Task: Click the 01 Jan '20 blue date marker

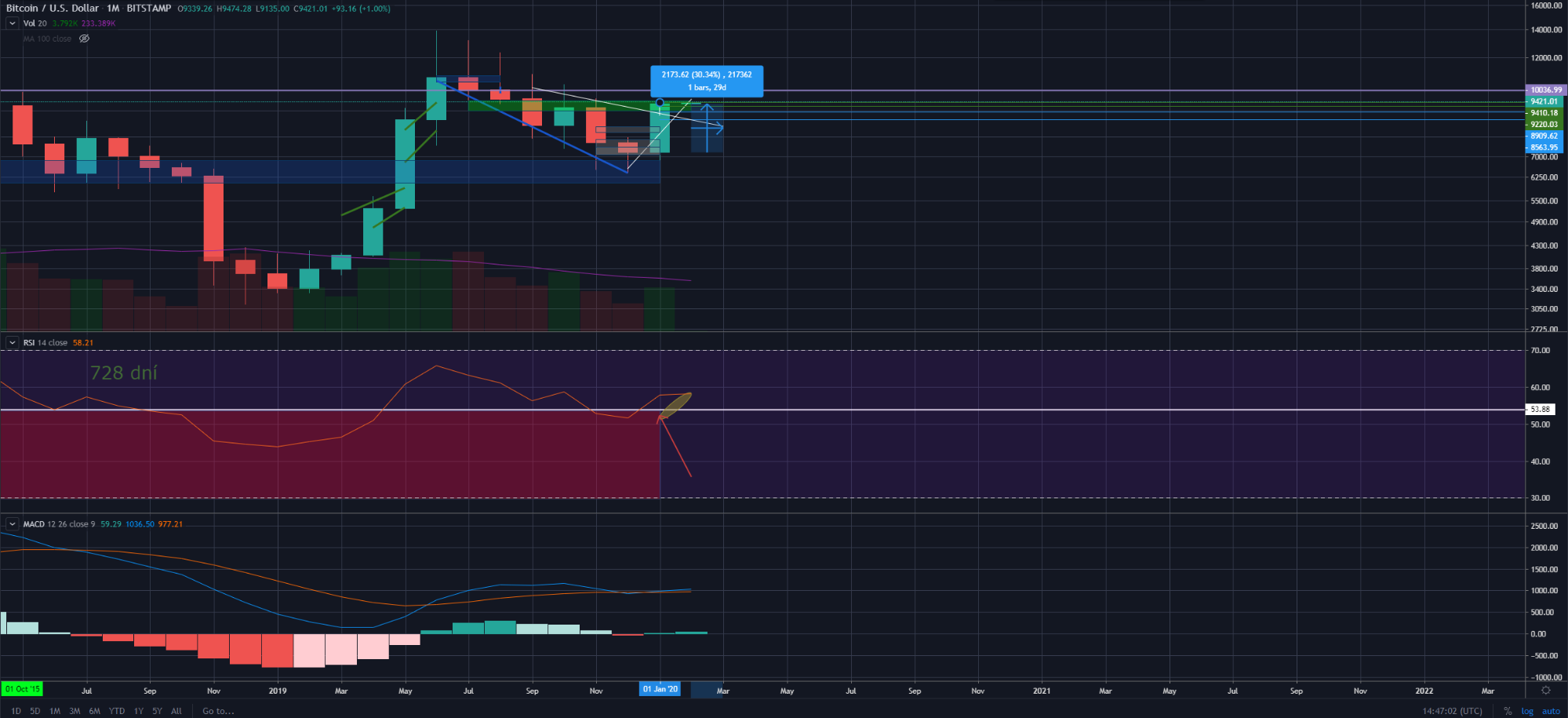Action: click(x=660, y=689)
